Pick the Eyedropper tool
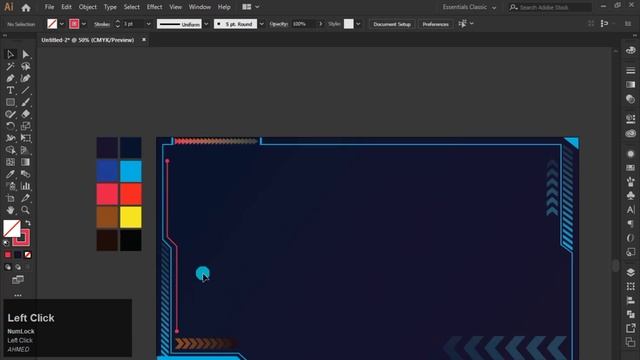640x360 pixels. 10,174
